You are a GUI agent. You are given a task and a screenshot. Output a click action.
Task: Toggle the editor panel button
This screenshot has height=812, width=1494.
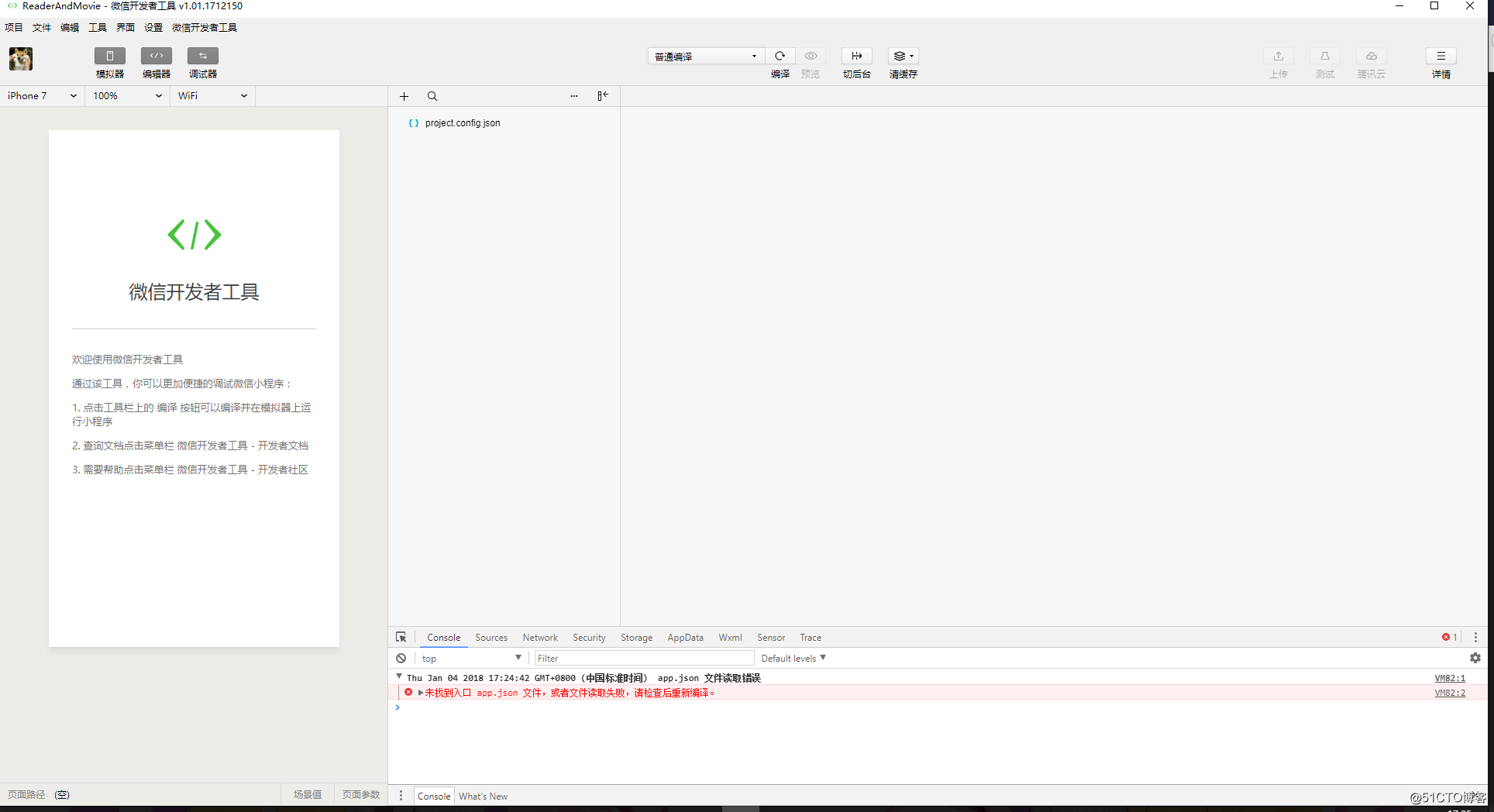coord(157,56)
